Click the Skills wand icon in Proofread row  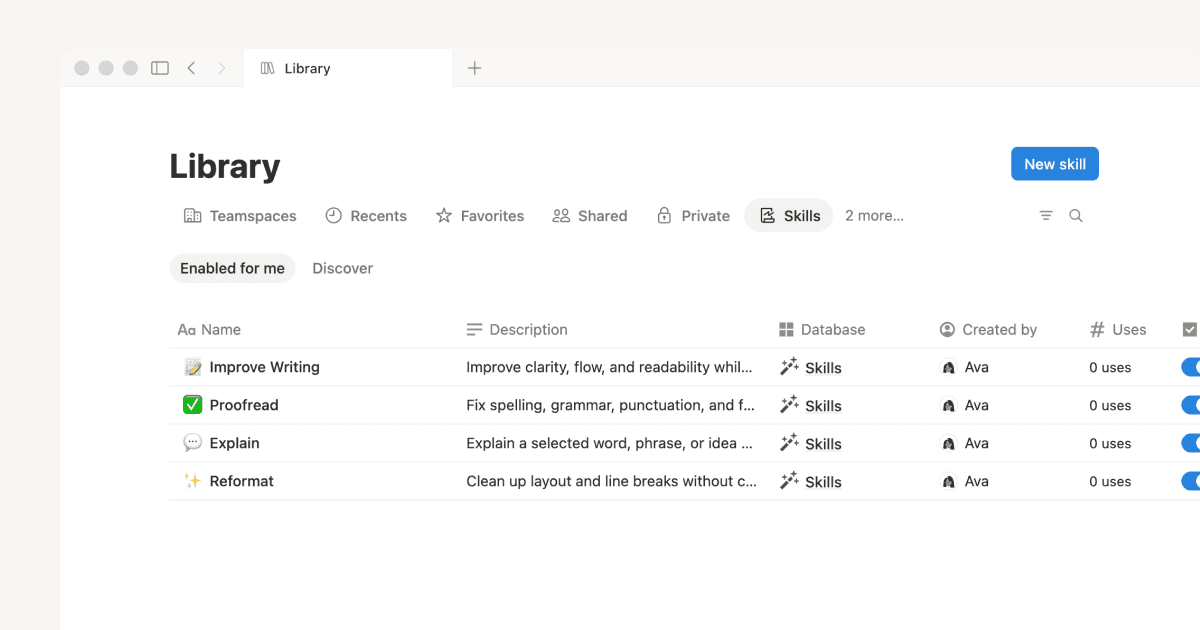click(x=789, y=405)
